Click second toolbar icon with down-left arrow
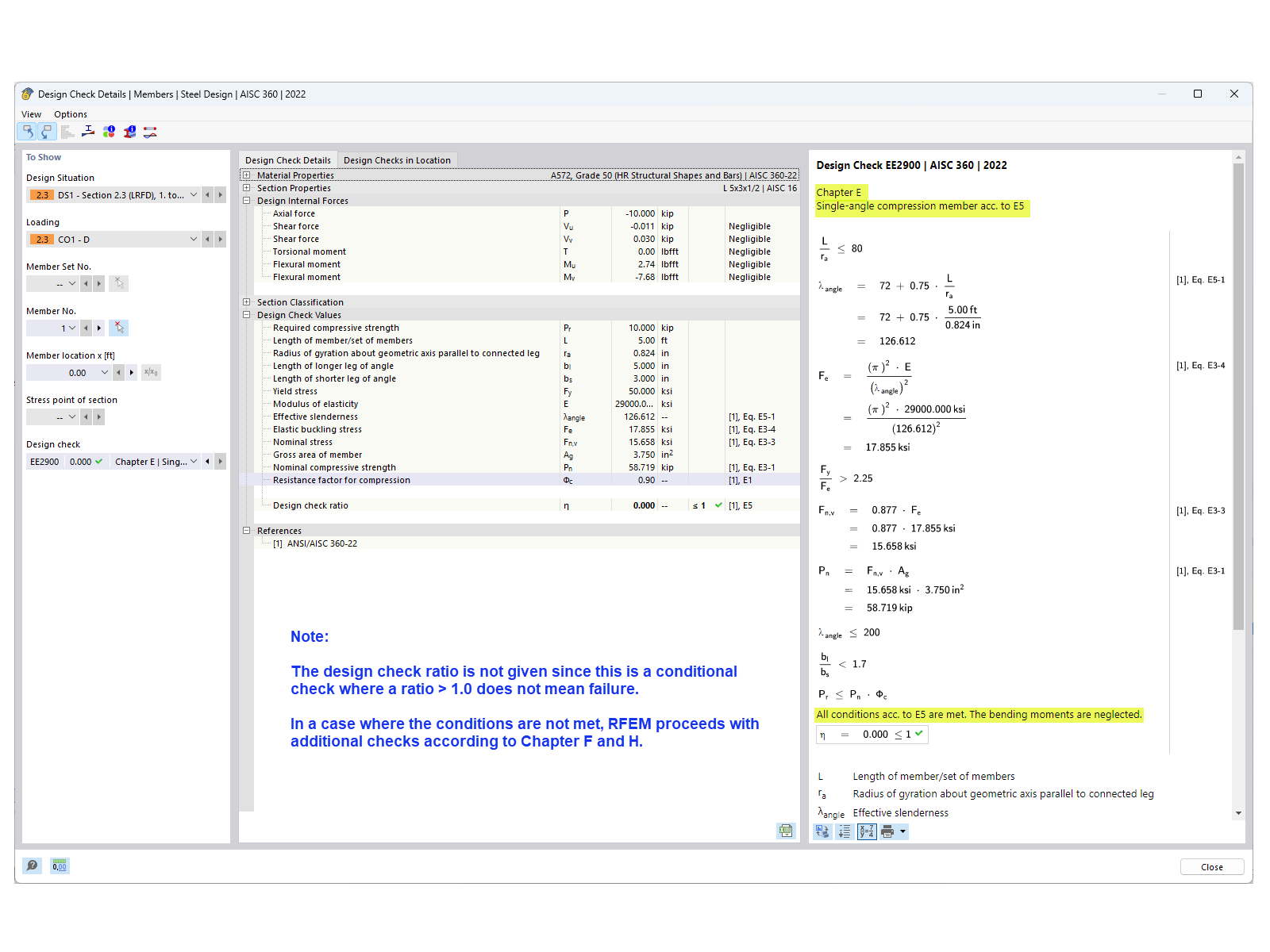The width and height of the screenshot is (1270, 952). click(x=48, y=132)
